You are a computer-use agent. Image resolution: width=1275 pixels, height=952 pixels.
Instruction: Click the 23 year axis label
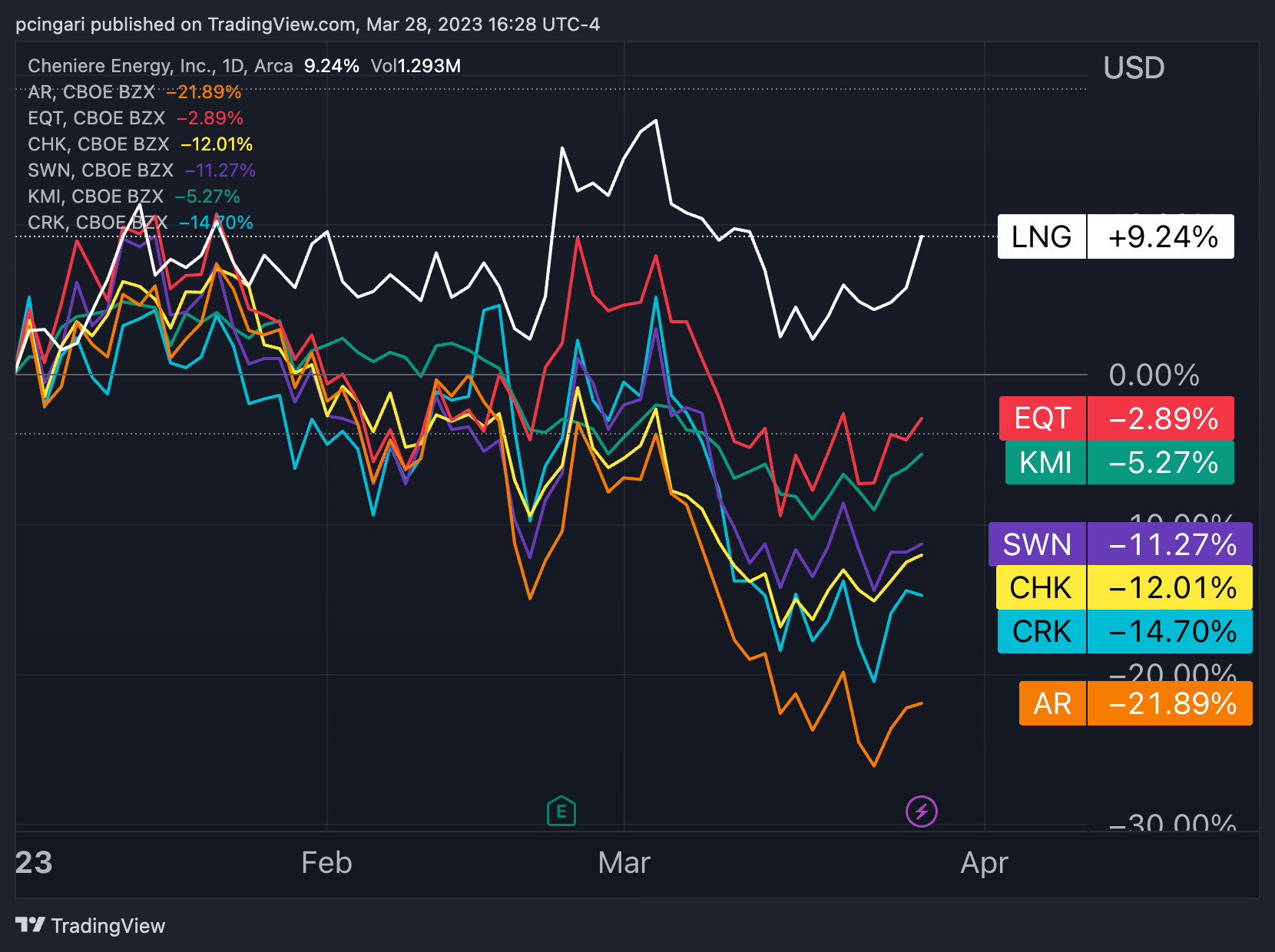click(34, 863)
